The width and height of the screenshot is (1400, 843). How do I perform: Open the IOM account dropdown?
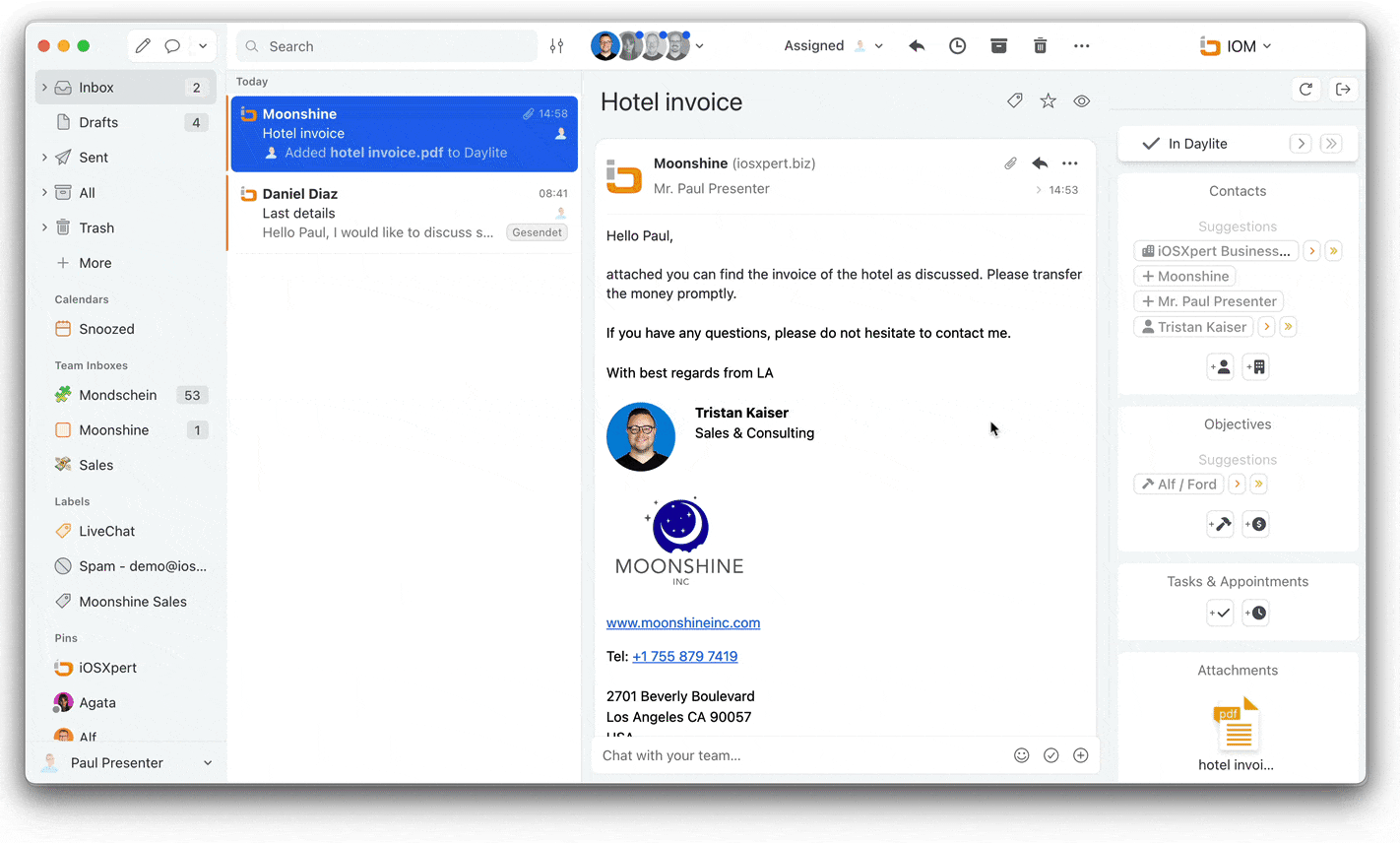(x=1236, y=46)
